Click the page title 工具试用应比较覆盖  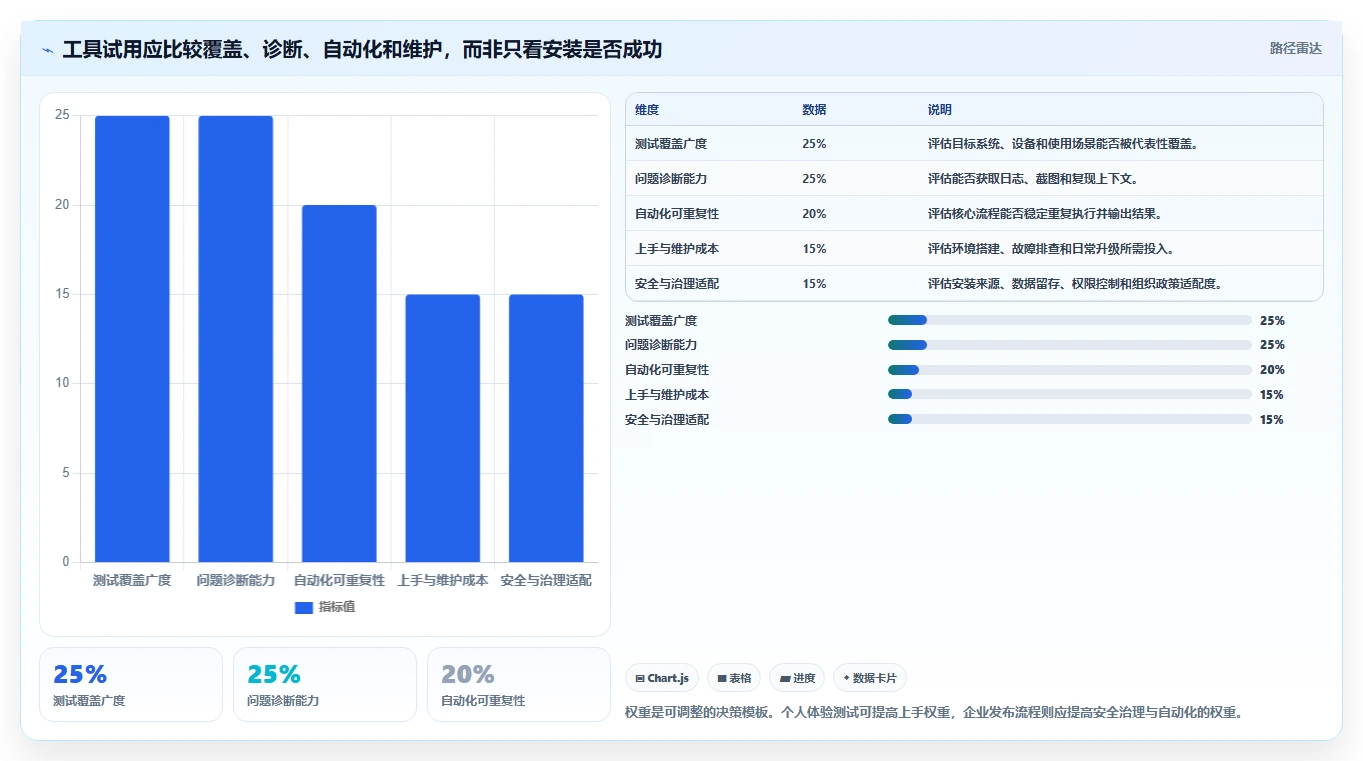point(362,50)
